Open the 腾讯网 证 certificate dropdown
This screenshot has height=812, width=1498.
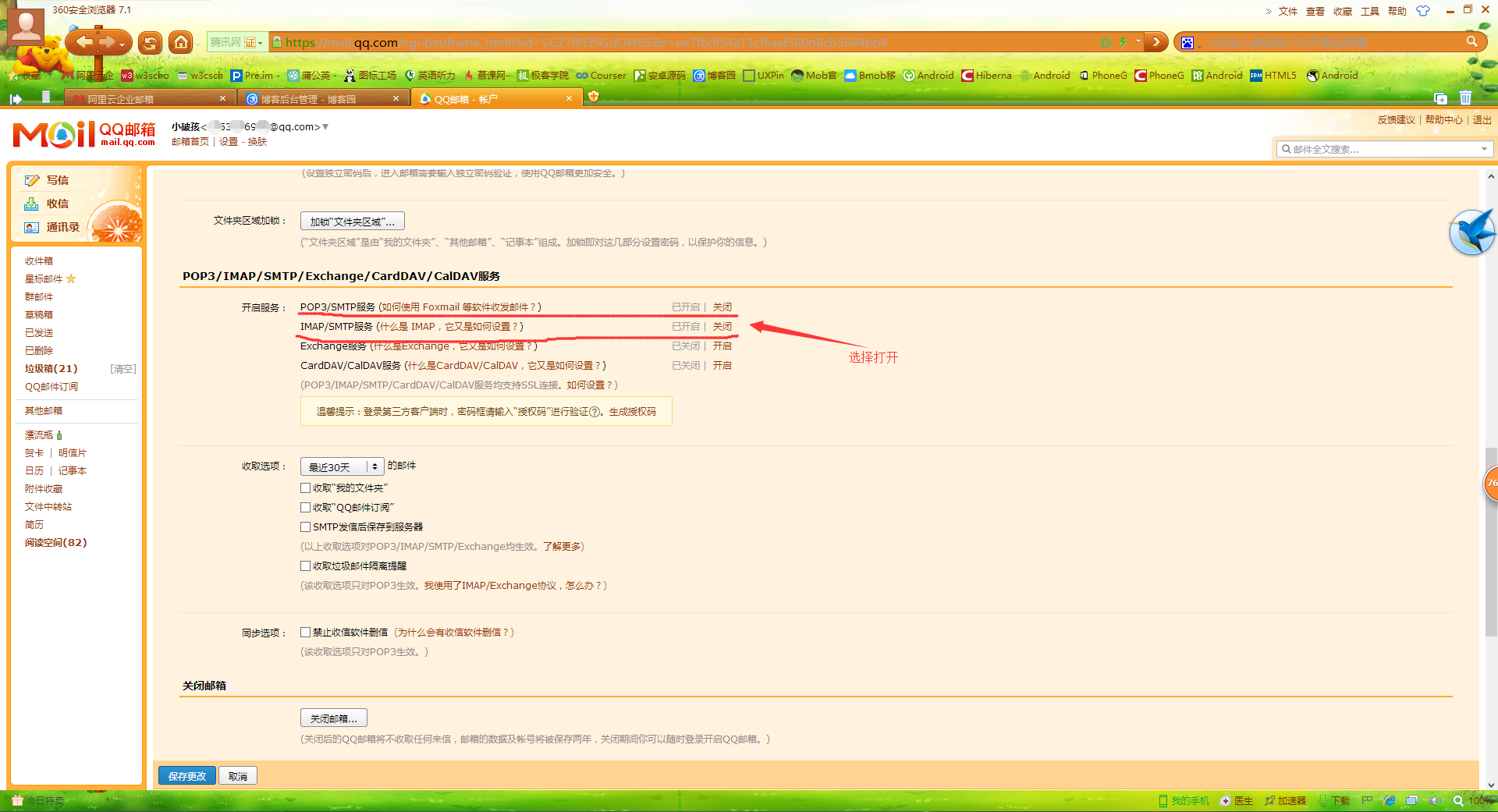tap(237, 42)
